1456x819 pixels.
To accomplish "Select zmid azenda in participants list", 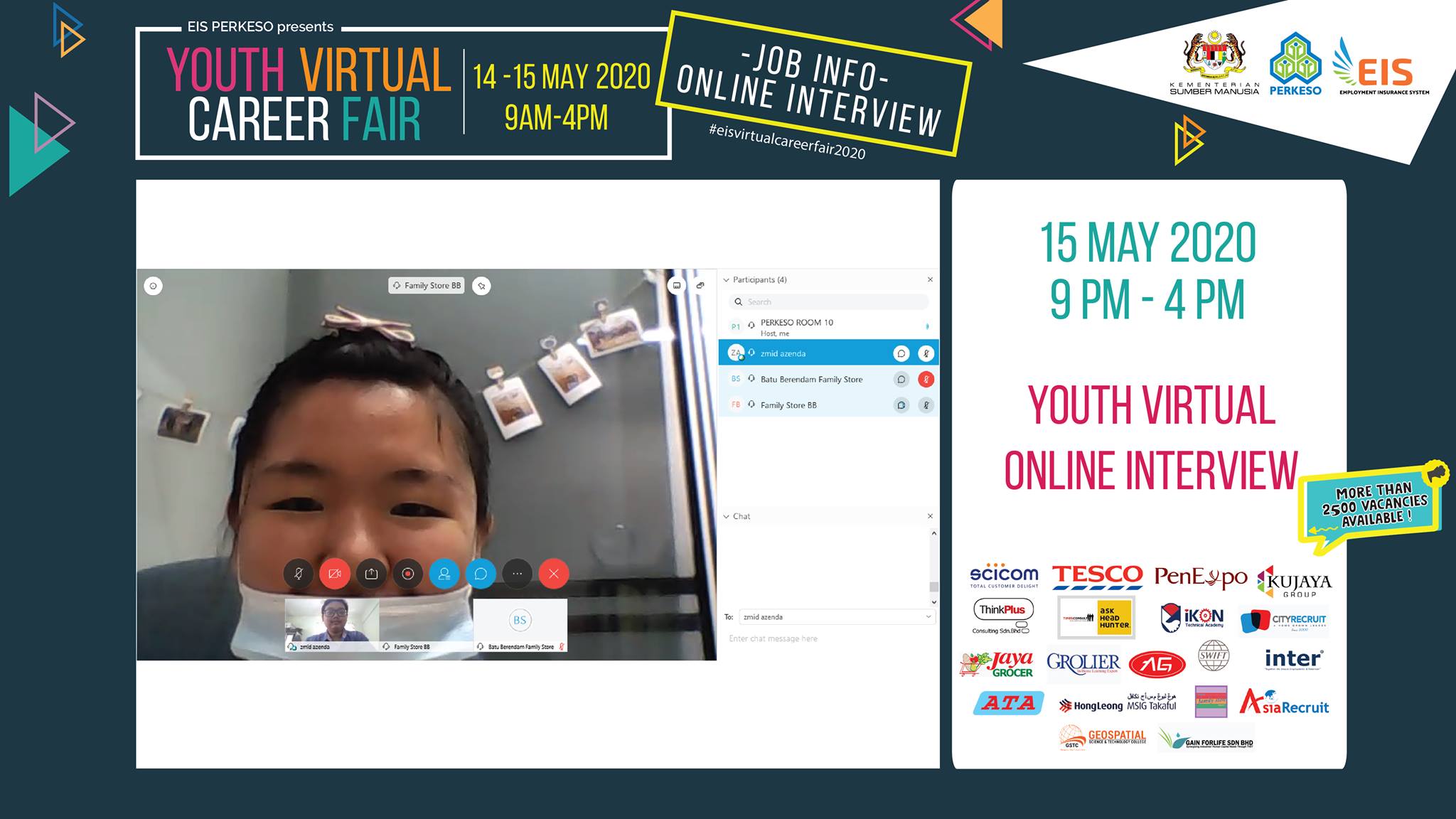I will pos(829,353).
